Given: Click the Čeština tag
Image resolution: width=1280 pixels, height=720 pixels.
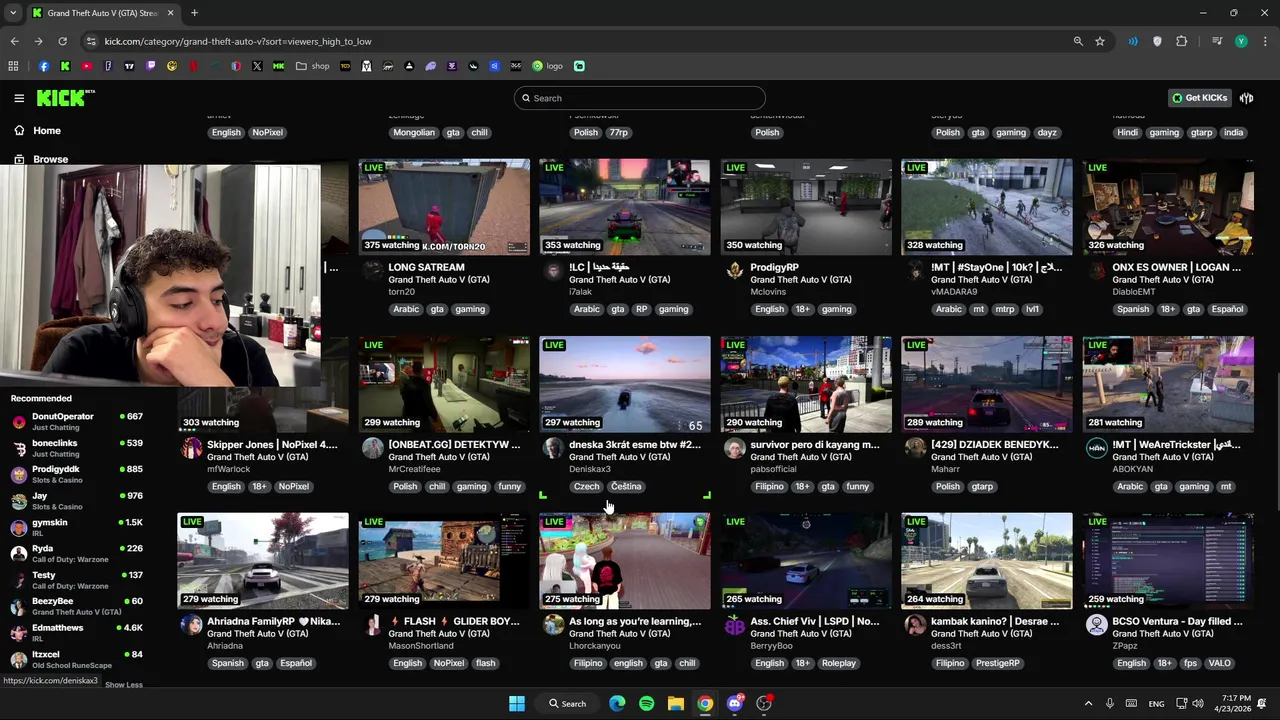Looking at the screenshot, I should point(626,486).
